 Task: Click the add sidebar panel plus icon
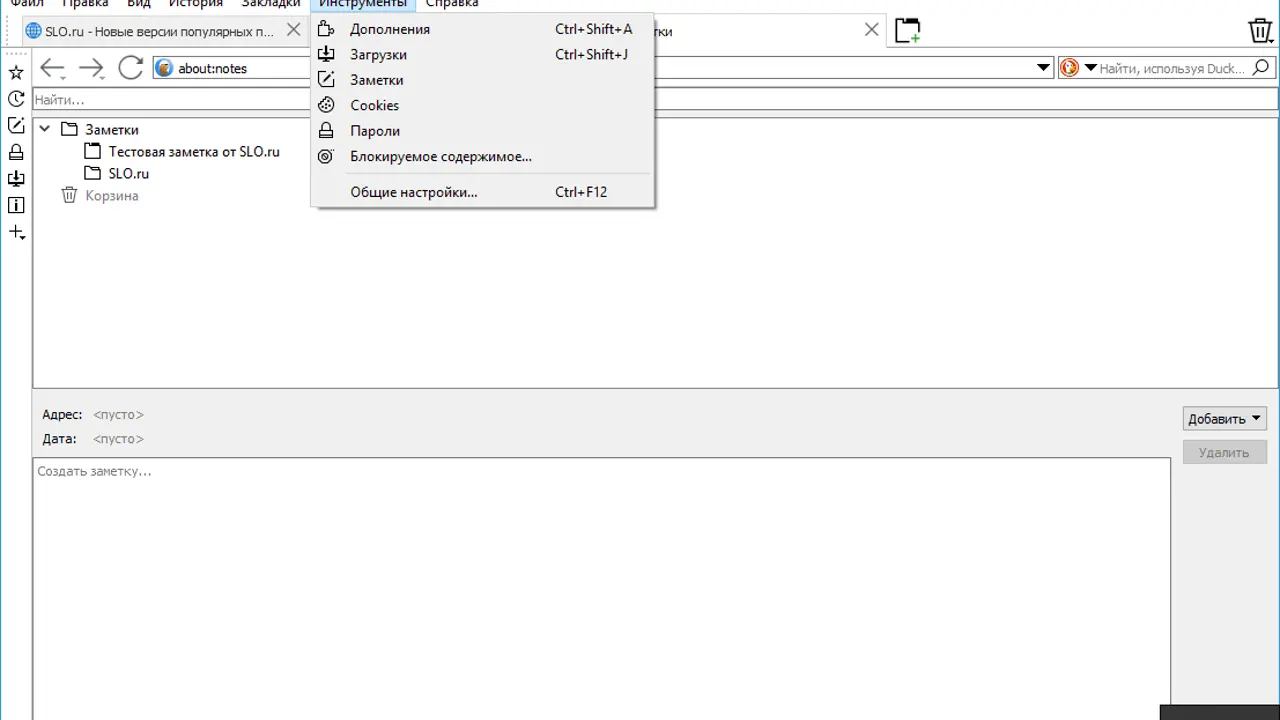[x=16, y=232]
